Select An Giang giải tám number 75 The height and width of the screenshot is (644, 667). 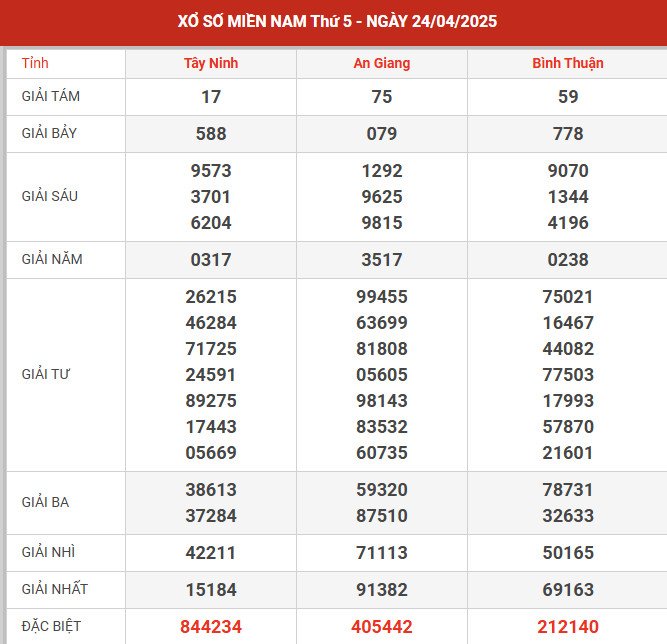[382, 97]
